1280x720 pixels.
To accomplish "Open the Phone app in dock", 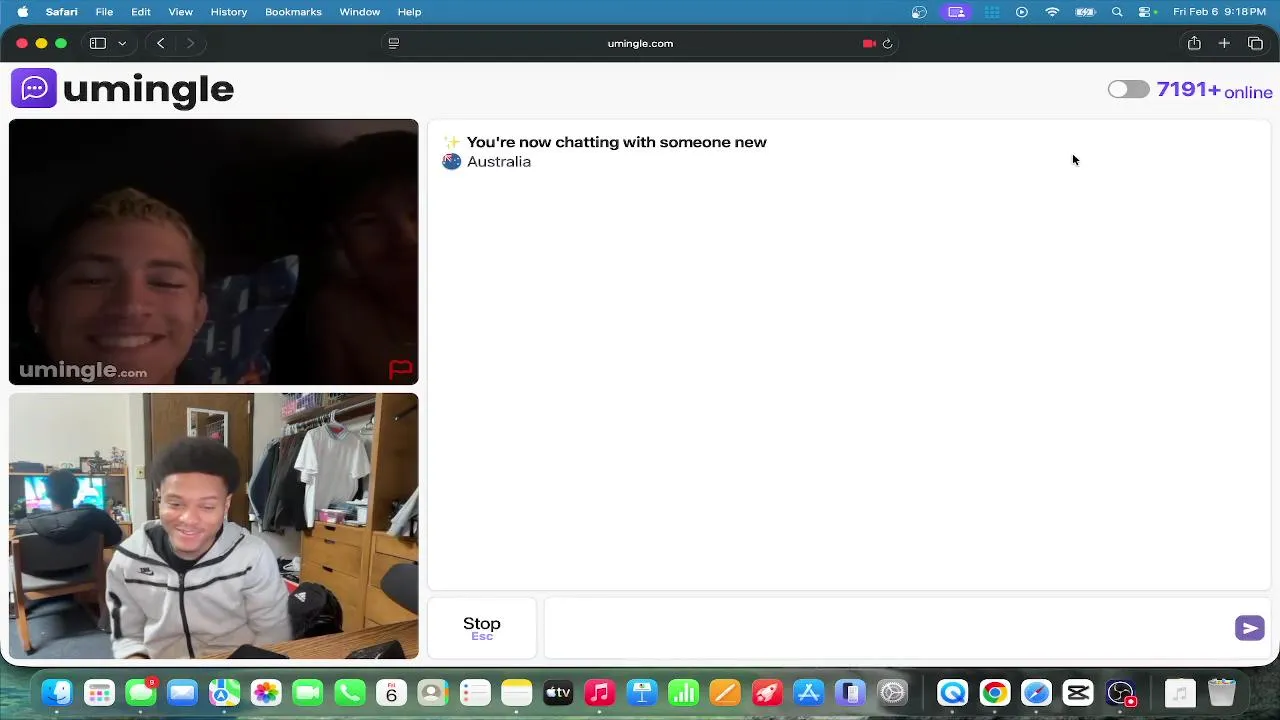I will tap(349, 693).
